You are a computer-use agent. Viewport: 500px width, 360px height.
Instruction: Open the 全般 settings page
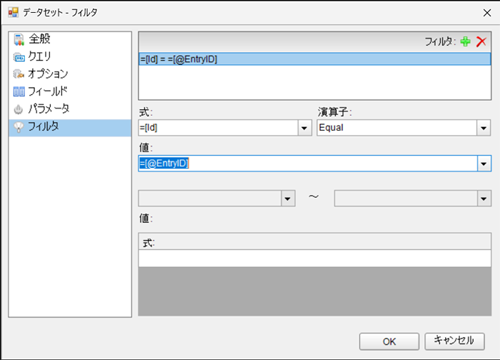(x=70, y=39)
